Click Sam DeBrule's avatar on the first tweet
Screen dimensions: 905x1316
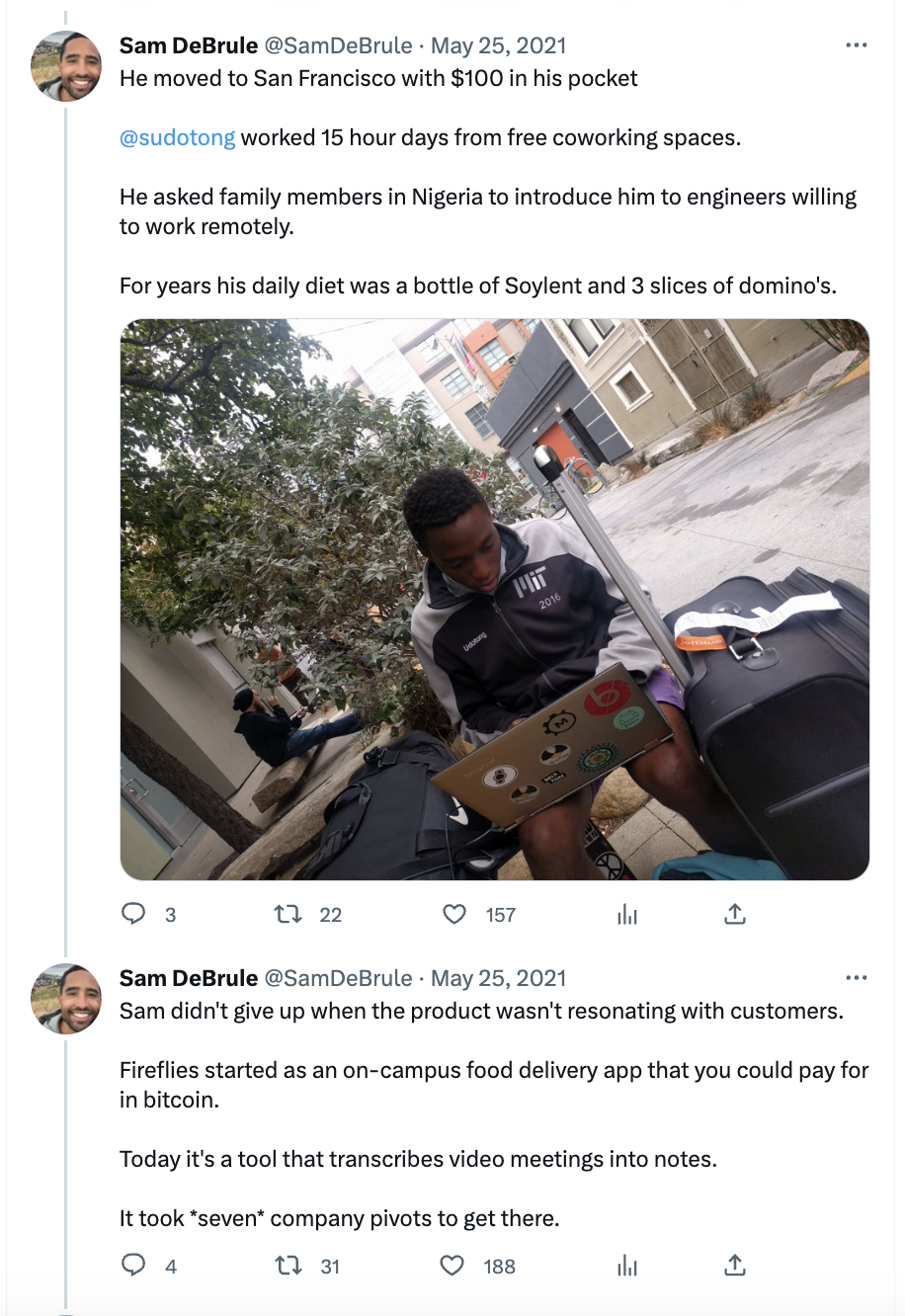pos(66,67)
